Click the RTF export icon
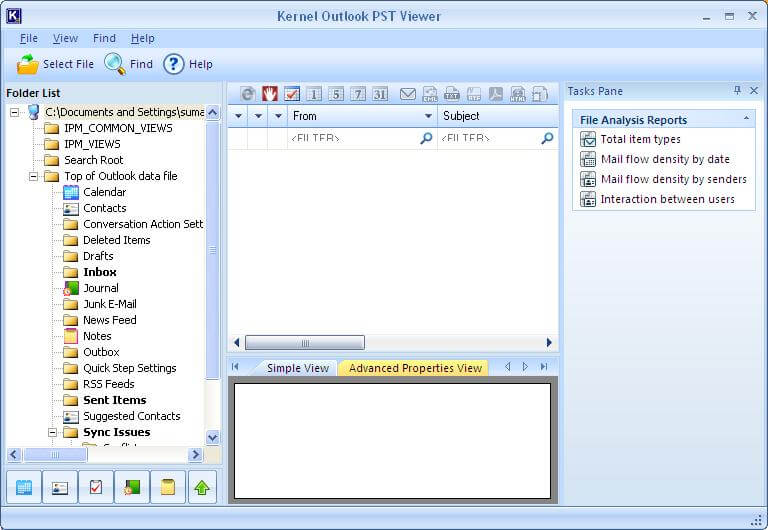 pos(474,94)
